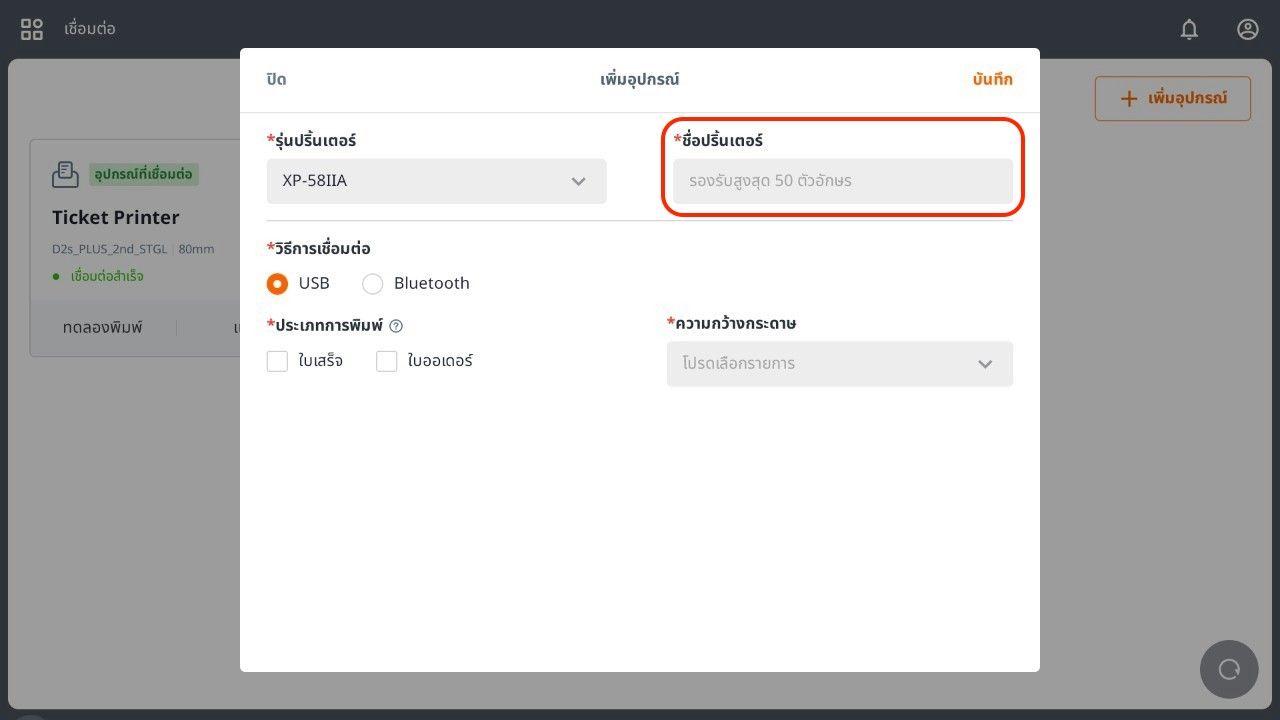Select the Ticket Printer card title

[x=116, y=217]
